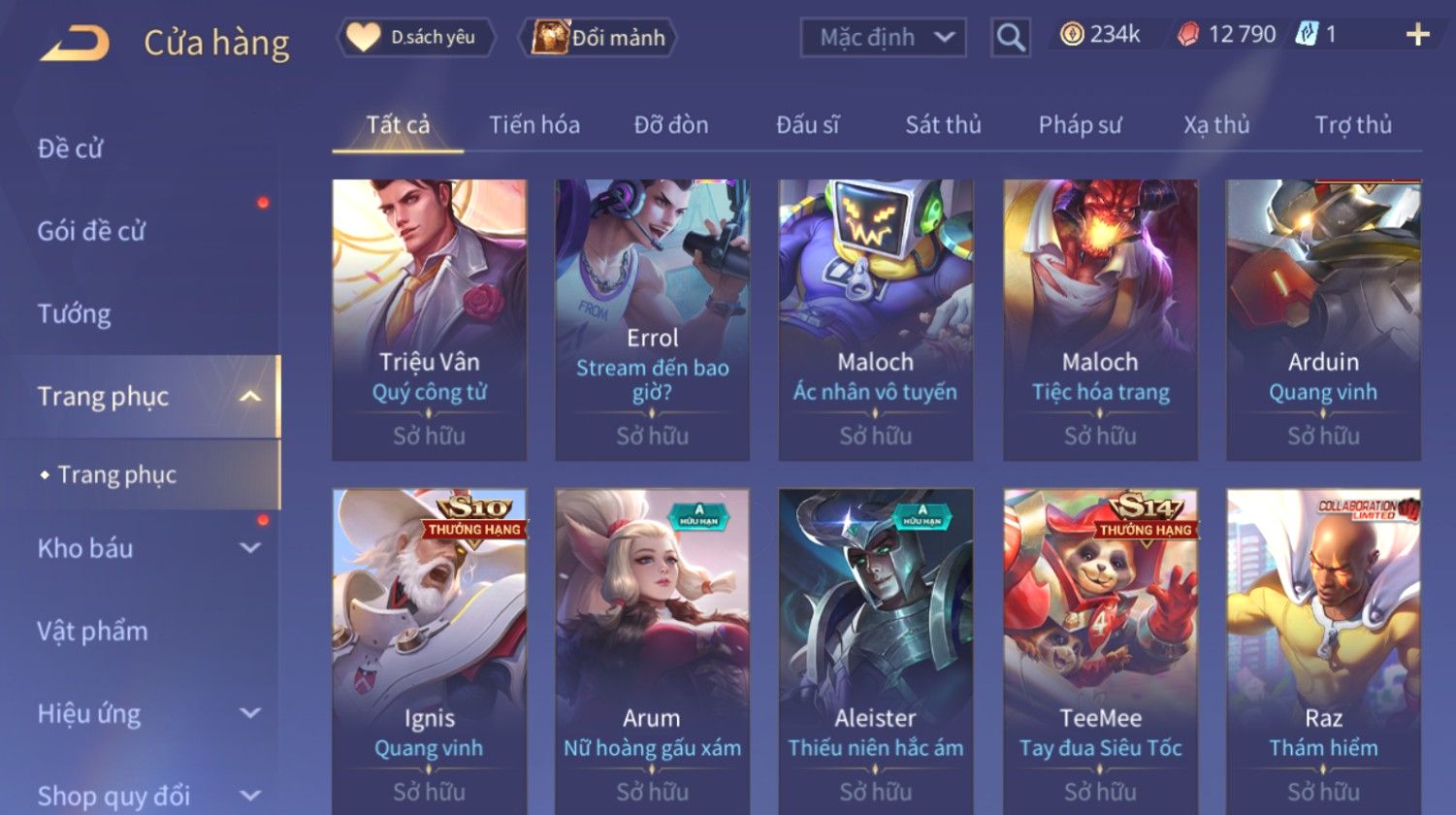Select the Pháp sư tab
The height and width of the screenshot is (815, 1456).
pyautogui.click(x=1080, y=125)
